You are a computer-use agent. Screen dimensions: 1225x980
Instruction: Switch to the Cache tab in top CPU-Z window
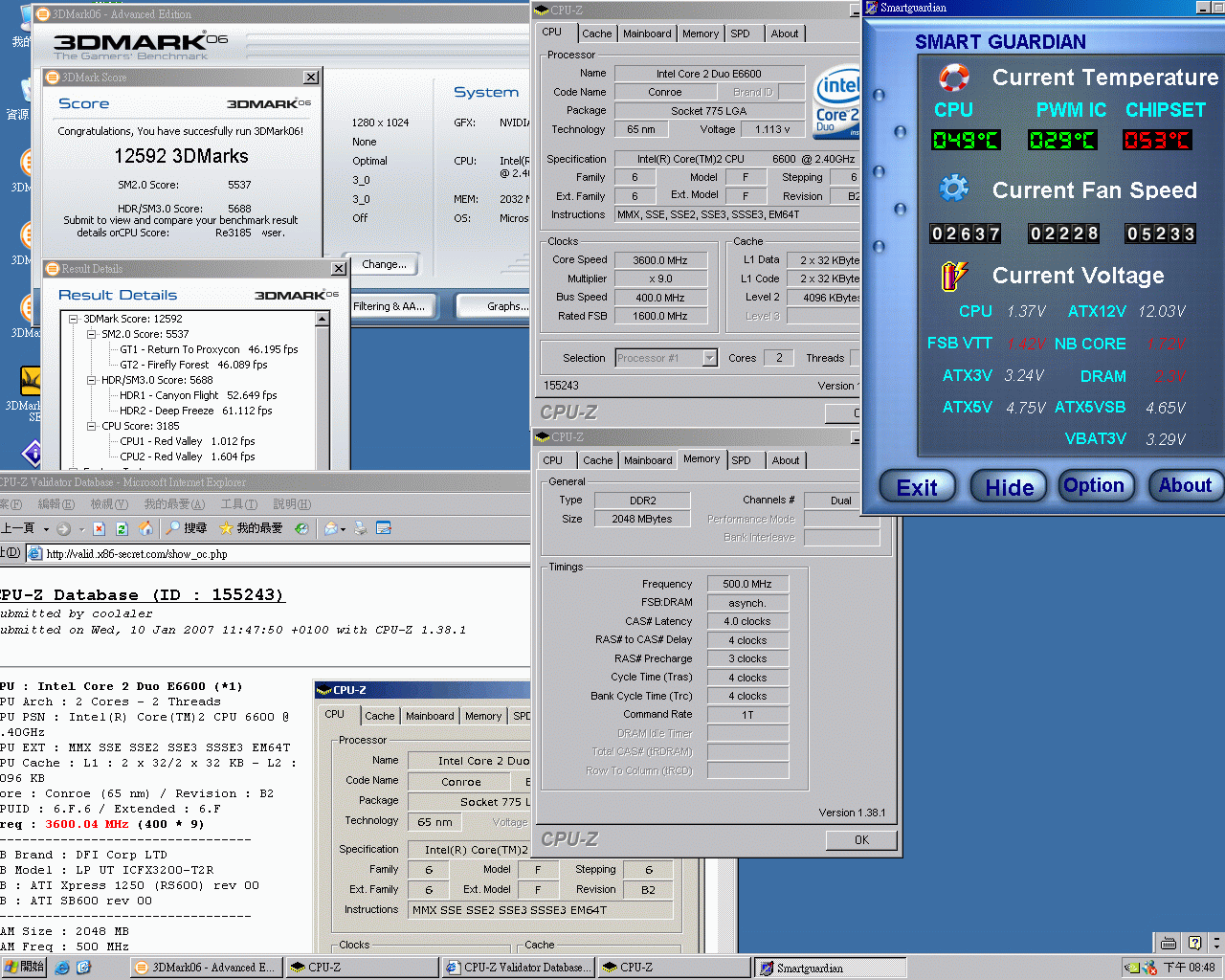pos(597,33)
